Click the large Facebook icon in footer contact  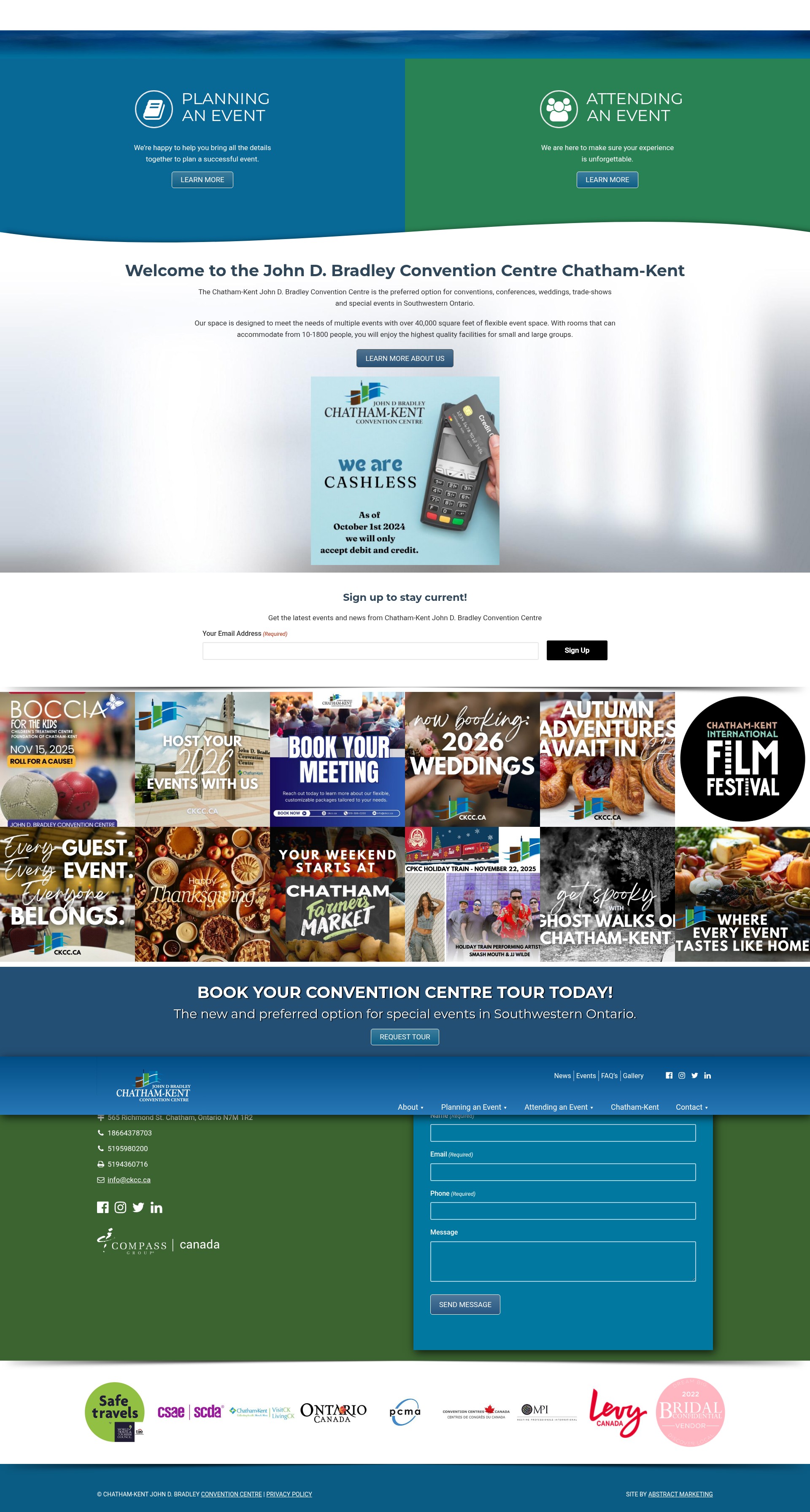click(103, 1208)
